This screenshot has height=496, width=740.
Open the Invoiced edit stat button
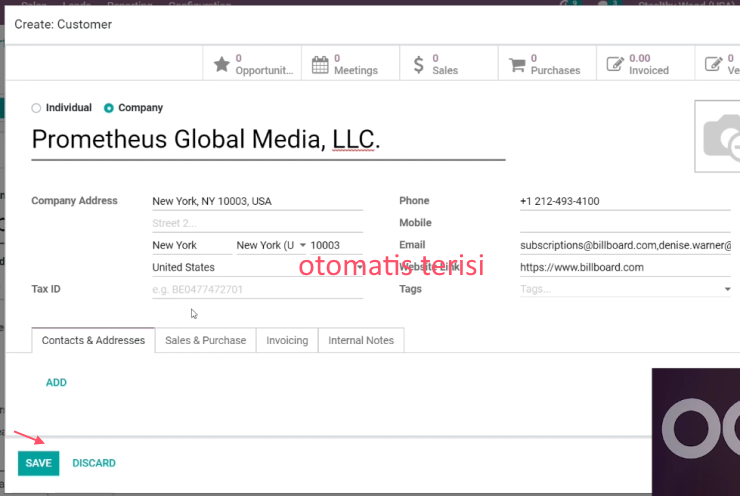645,64
